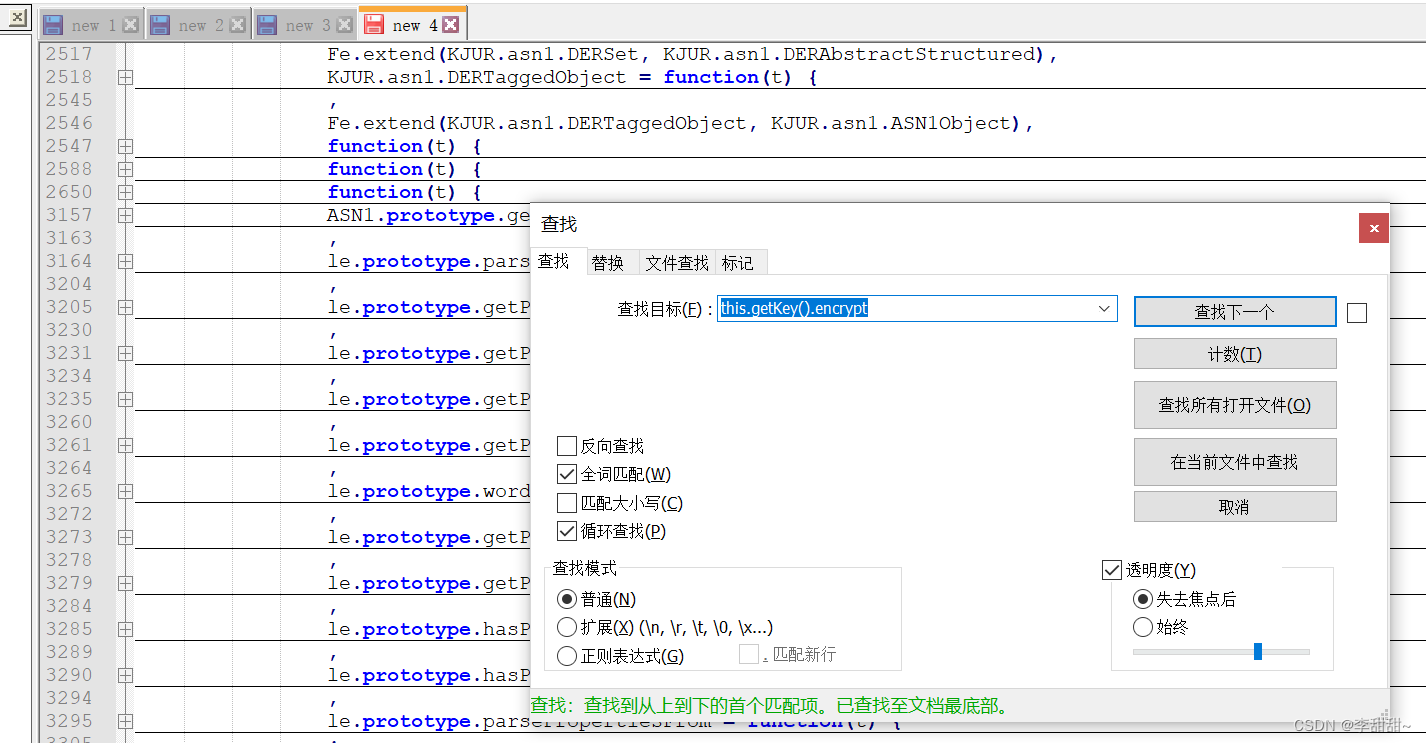1426x743 pixels.
Task: Switch to document tab new 1
Action: (92, 25)
